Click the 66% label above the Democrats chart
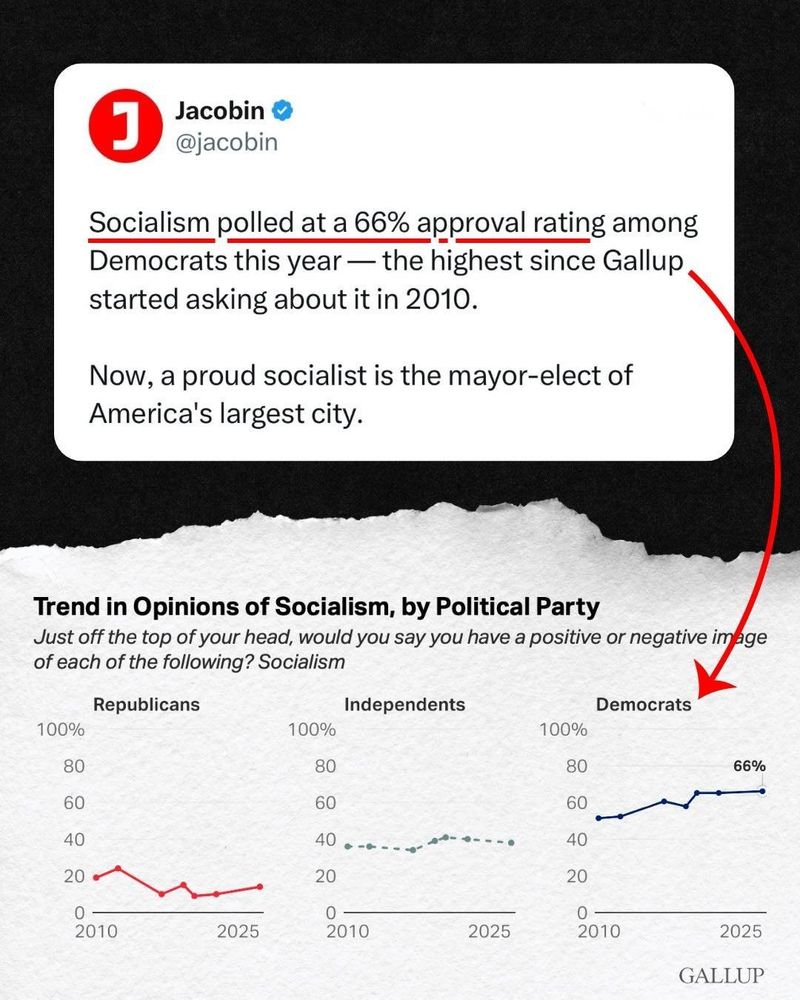The image size is (800, 1000). [749, 766]
